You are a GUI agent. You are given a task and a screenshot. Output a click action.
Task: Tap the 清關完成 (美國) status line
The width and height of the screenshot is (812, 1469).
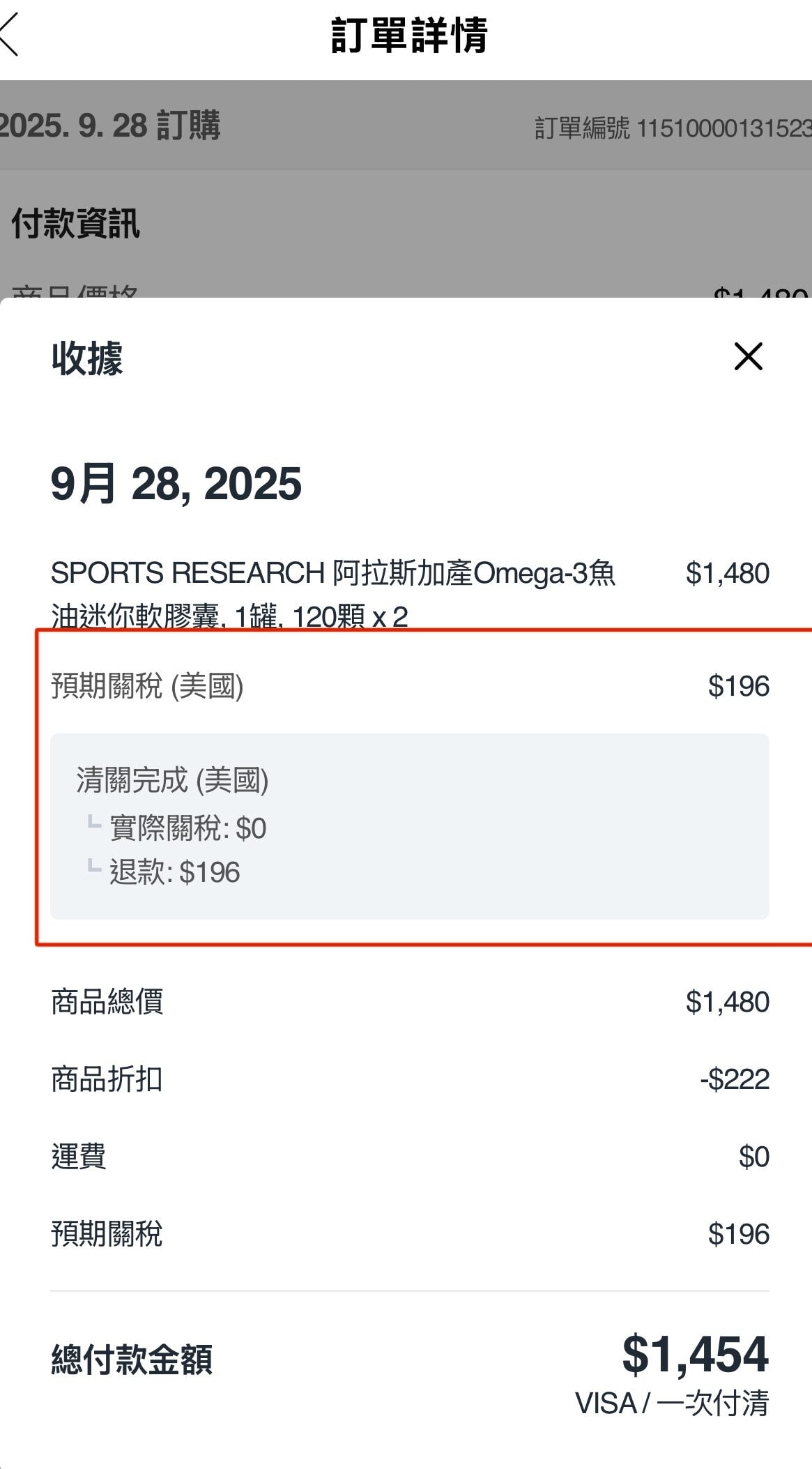click(172, 780)
